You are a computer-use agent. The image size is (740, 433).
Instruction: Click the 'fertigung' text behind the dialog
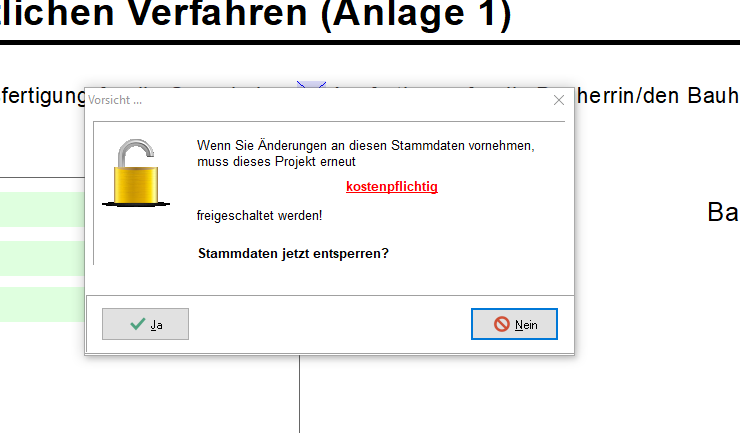coord(40,96)
